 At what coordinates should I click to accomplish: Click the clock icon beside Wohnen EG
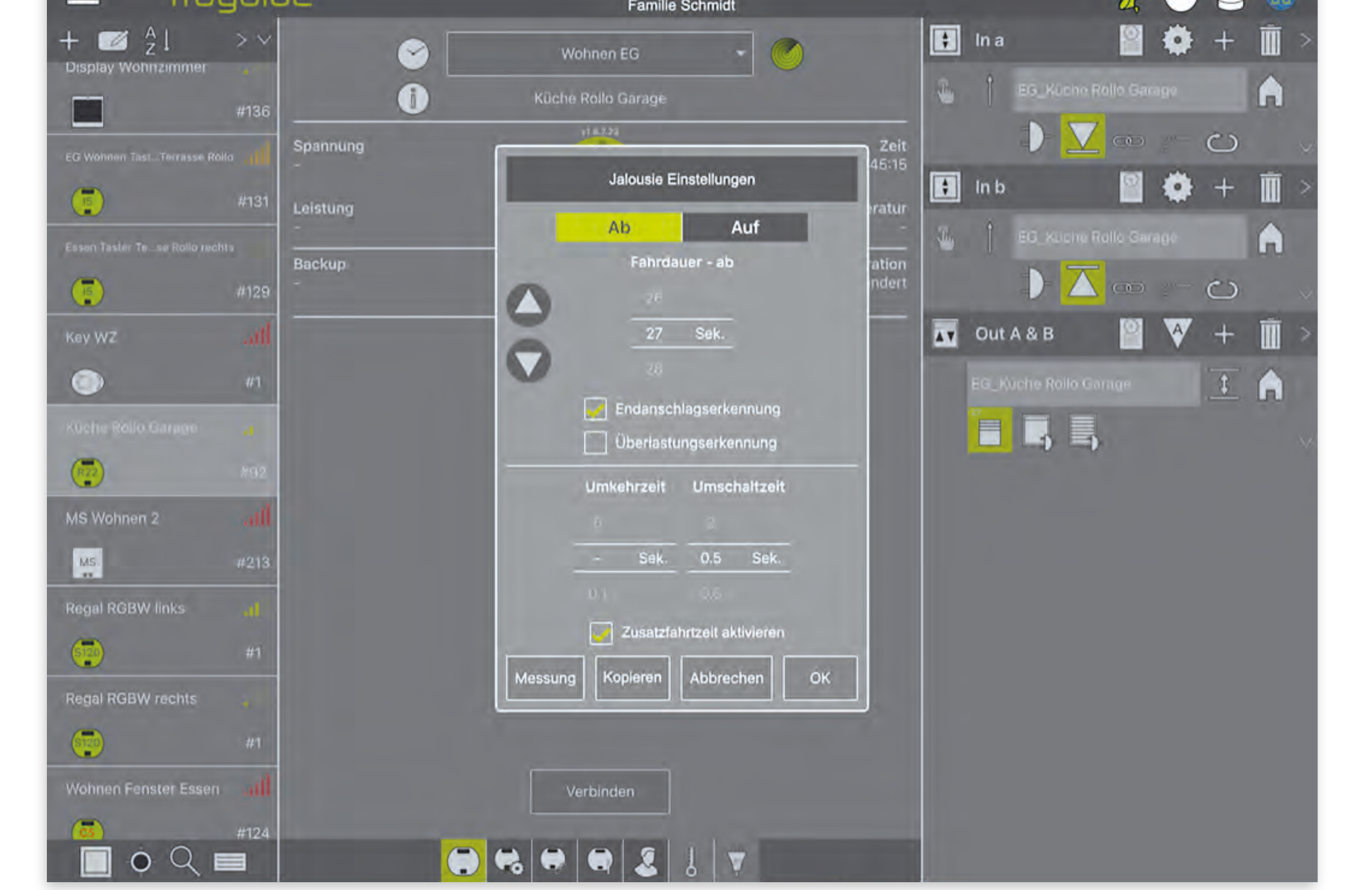[413, 54]
